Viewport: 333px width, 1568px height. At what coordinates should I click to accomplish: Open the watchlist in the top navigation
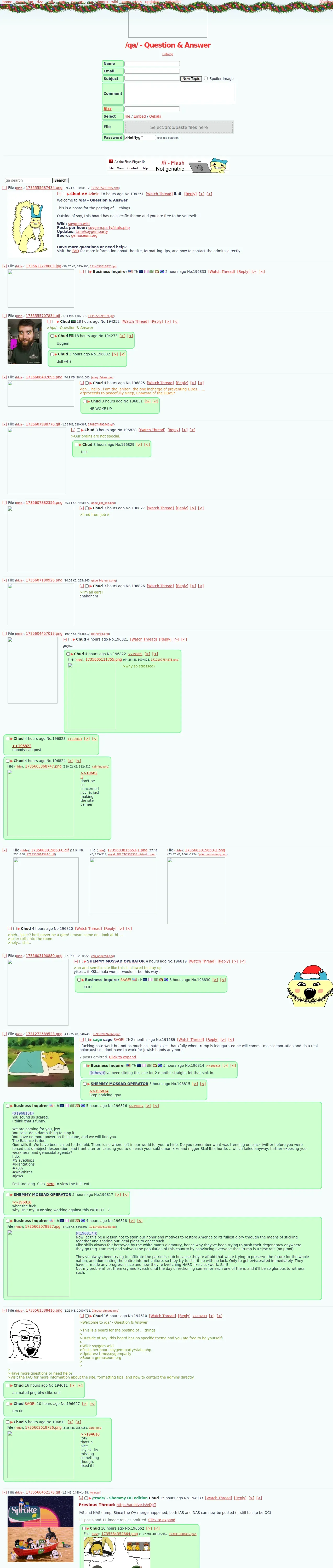pyautogui.click(x=173, y=2)
